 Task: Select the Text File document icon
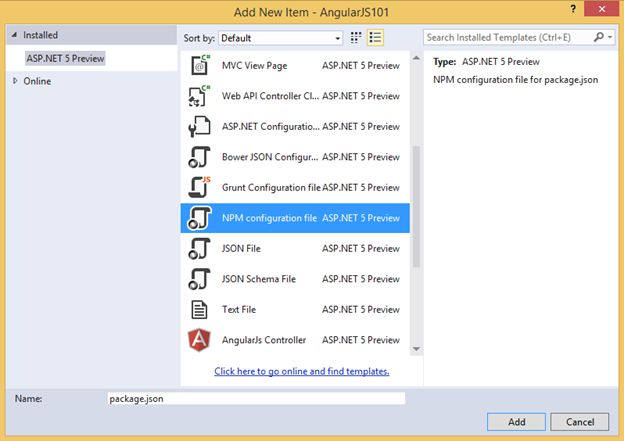[x=199, y=310]
